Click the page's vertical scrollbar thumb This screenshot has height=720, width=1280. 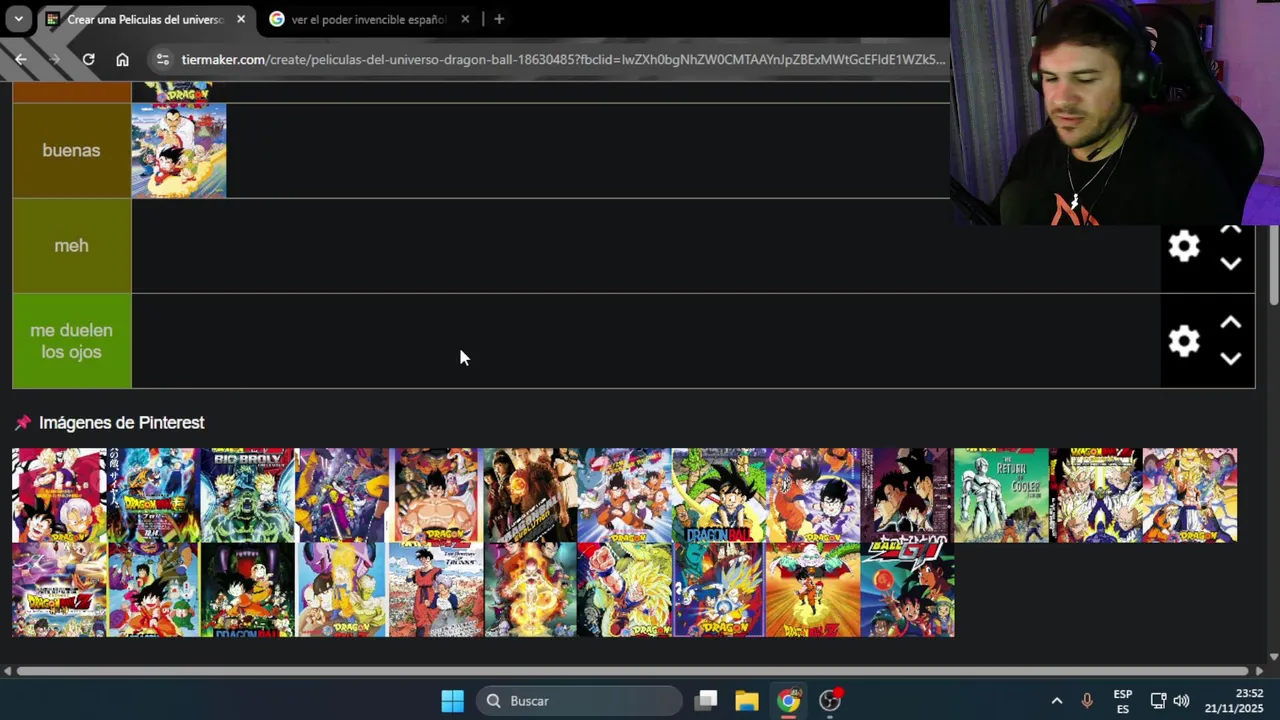tap(1273, 266)
